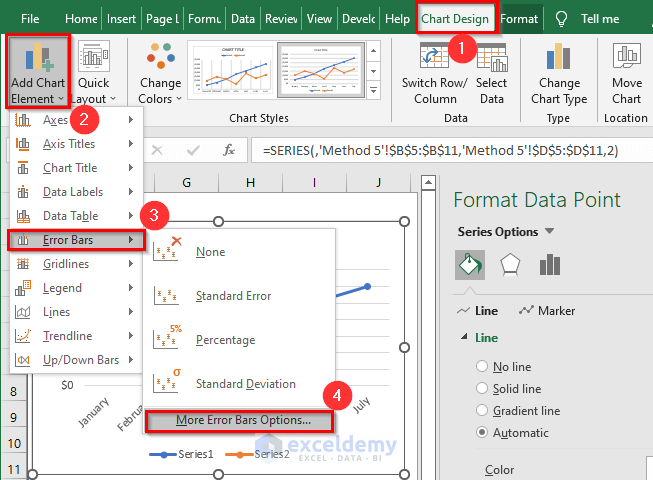Select the Effects pentagon icon
This screenshot has width=653, height=480.
click(x=510, y=265)
